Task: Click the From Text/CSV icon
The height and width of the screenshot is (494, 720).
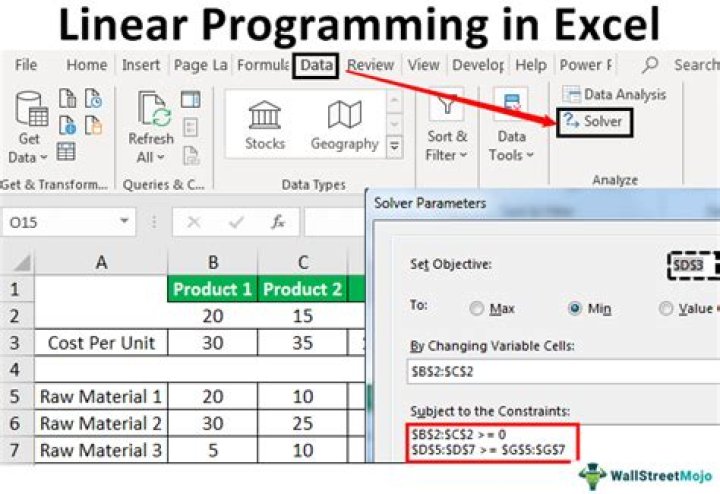Action: click(x=68, y=99)
